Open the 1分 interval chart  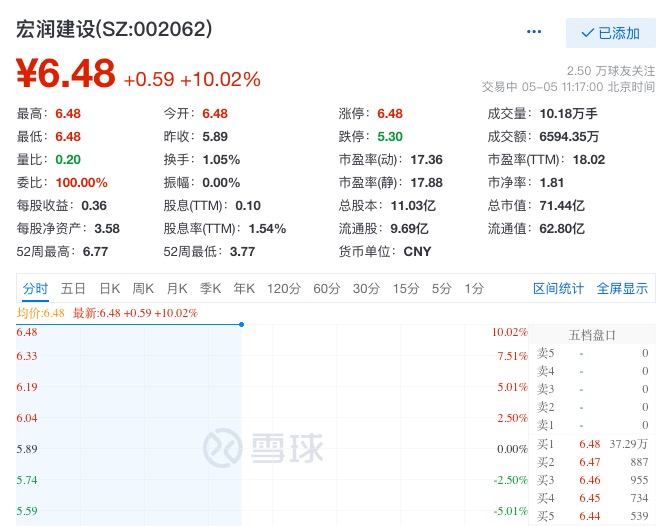(474, 288)
